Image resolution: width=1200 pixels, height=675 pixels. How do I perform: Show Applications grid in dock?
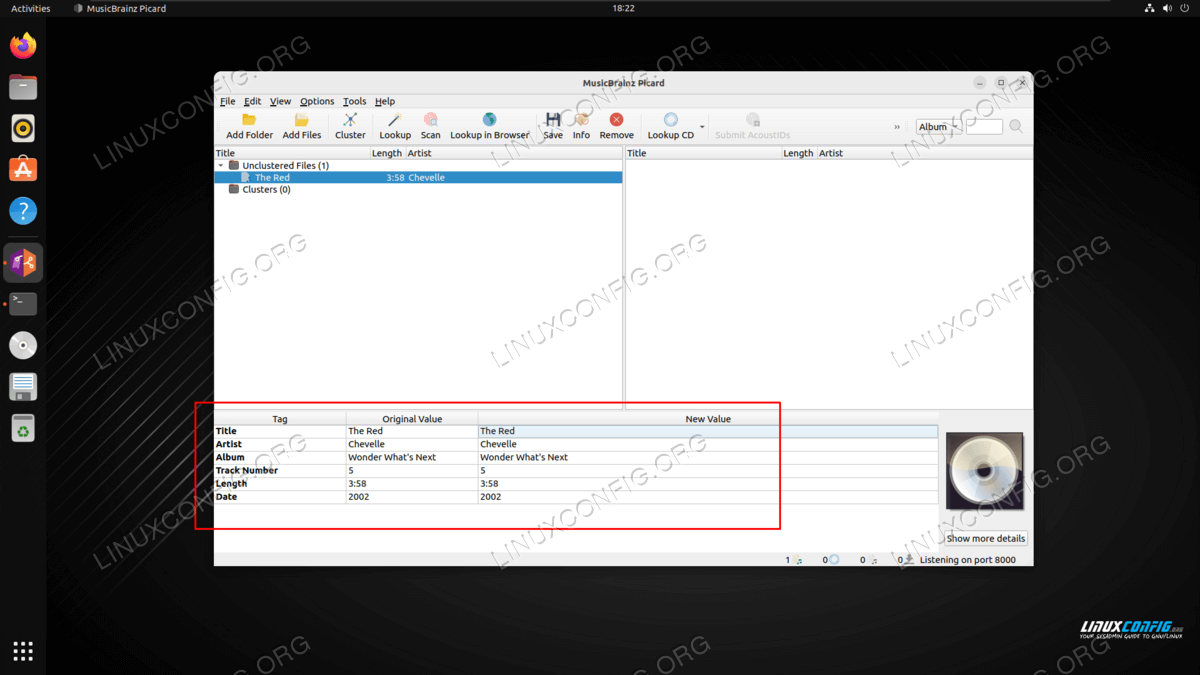tap(23, 651)
